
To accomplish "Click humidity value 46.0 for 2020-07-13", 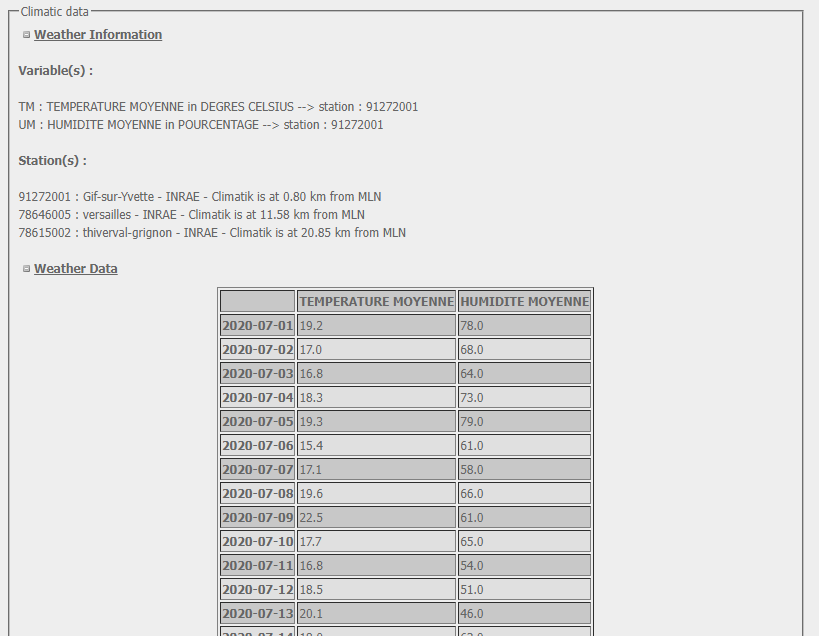I will pyautogui.click(x=524, y=614).
